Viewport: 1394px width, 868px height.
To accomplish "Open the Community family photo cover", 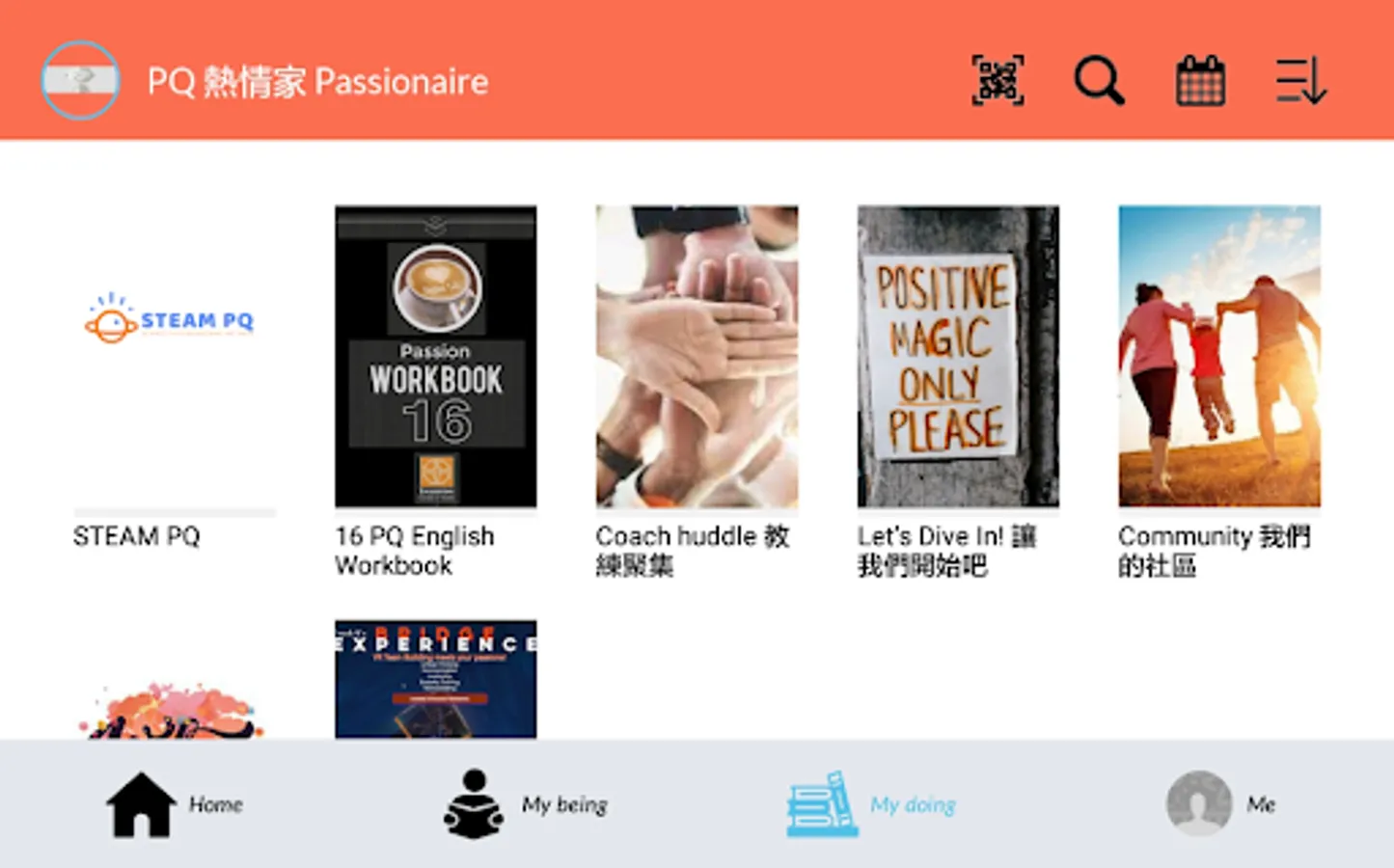I will click(1219, 356).
